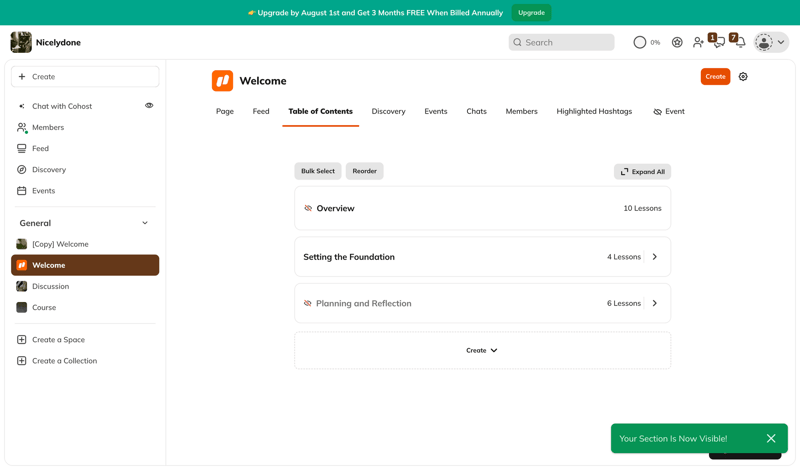Click the Discovery compass icon in sidebar
800x470 pixels.
pos(21,169)
